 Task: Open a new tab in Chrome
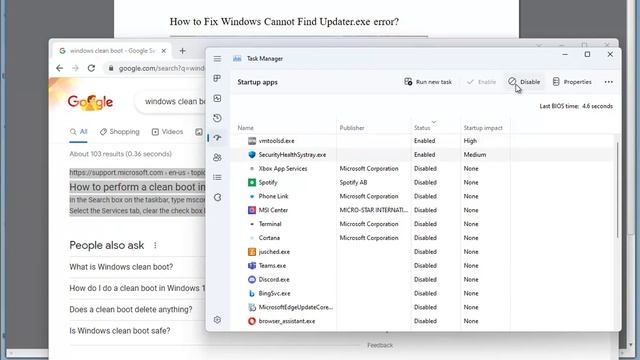tap(182, 51)
